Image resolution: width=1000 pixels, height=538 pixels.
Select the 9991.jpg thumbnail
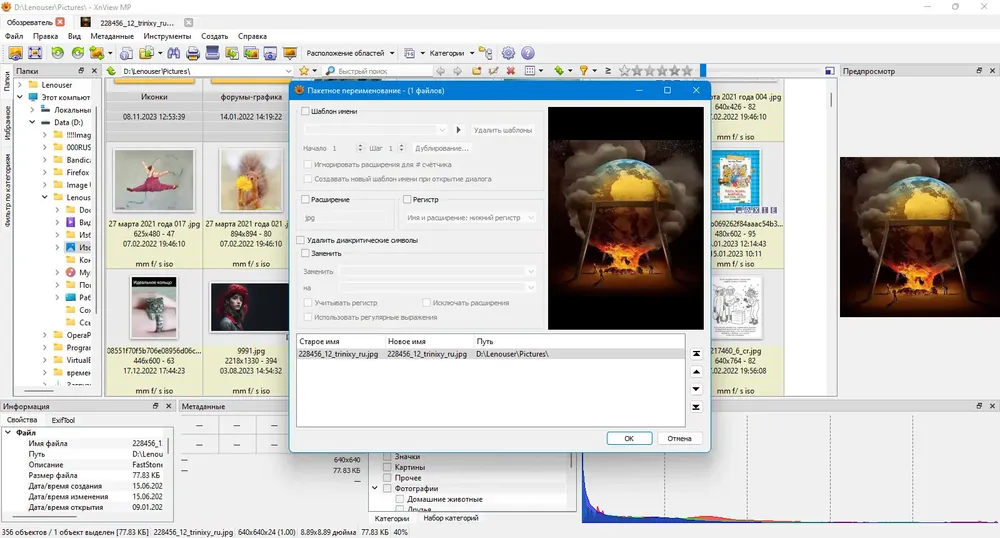pos(250,308)
